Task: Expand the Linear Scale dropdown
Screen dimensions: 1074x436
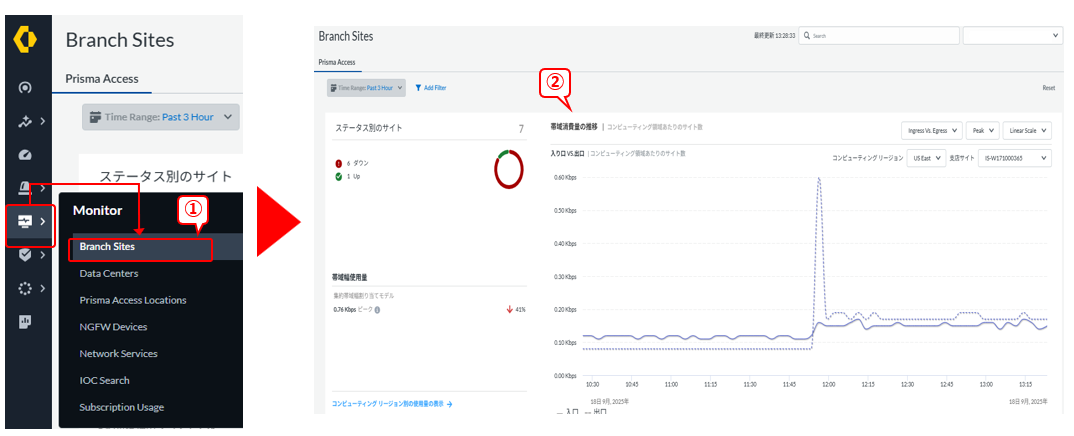Action: [1027, 130]
